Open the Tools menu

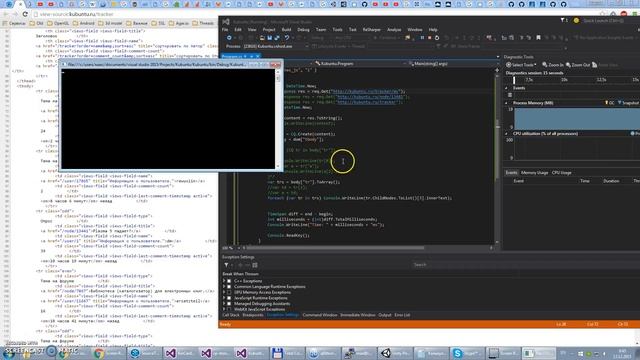[x=337, y=30]
